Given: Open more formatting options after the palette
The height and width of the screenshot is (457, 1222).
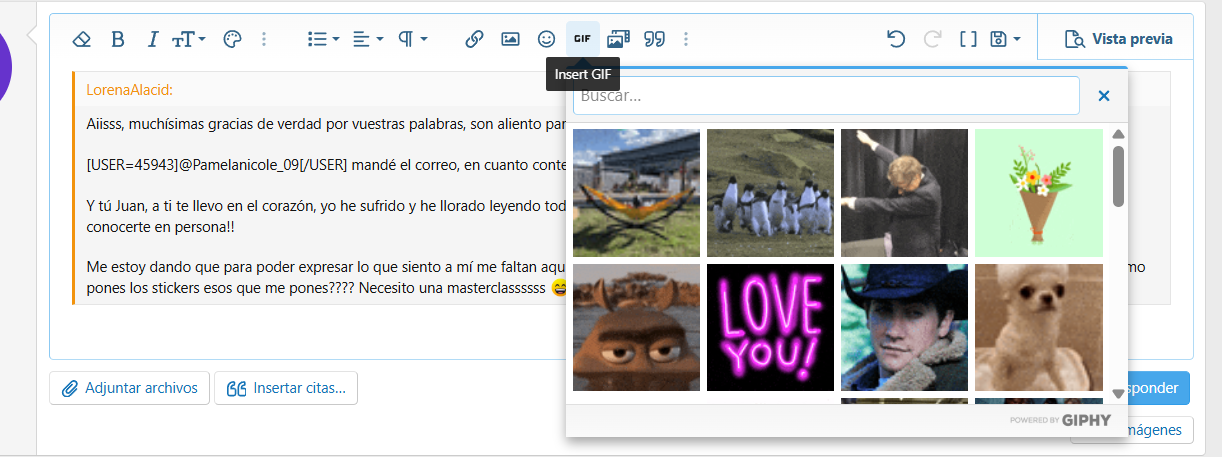Looking at the screenshot, I should click(x=264, y=39).
